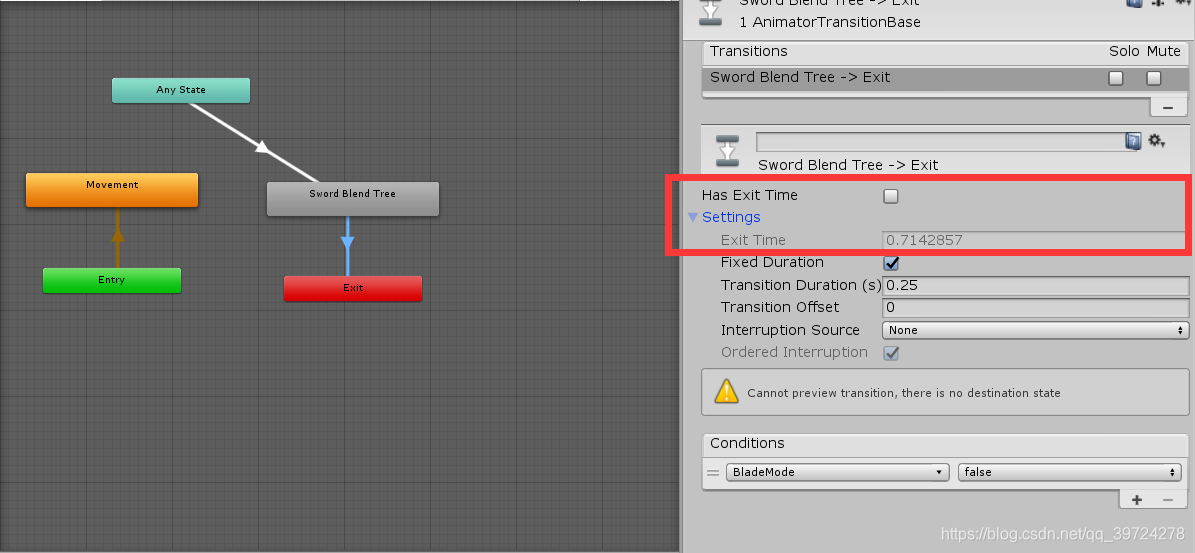The width and height of the screenshot is (1195, 553).
Task: Collapse the Settings foldout
Action: pos(693,217)
